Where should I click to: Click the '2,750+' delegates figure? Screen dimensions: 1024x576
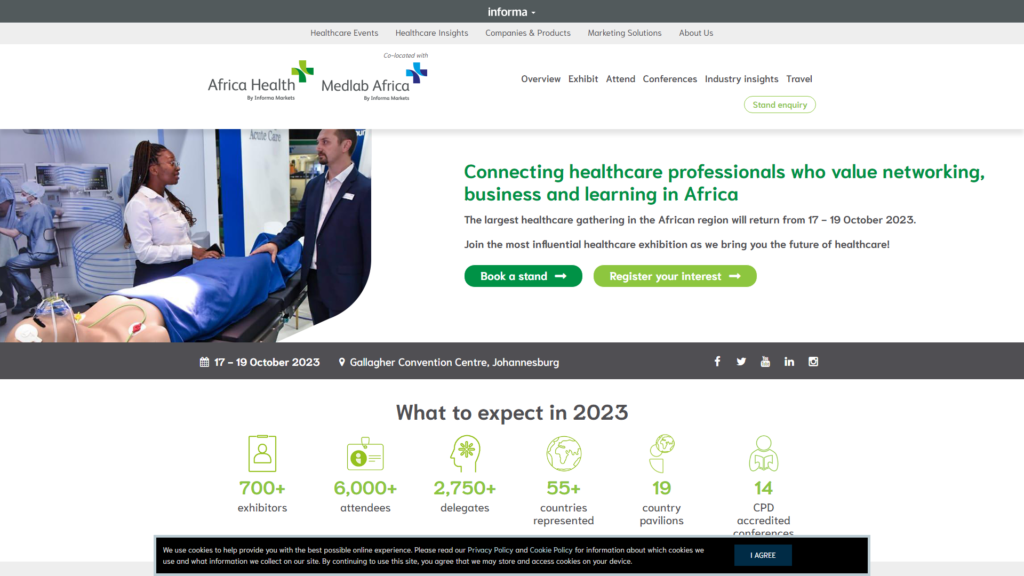(x=465, y=488)
